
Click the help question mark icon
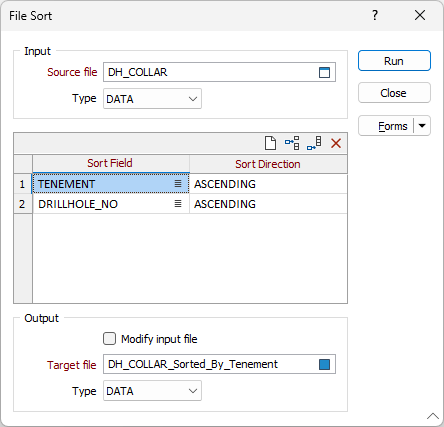[375, 15]
